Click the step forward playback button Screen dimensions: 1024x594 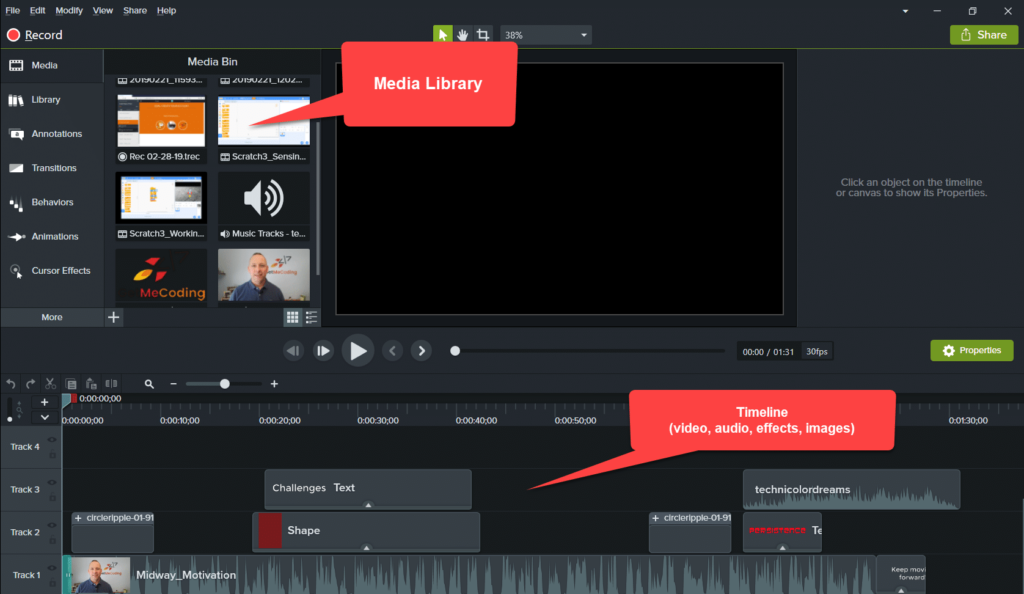tap(323, 351)
